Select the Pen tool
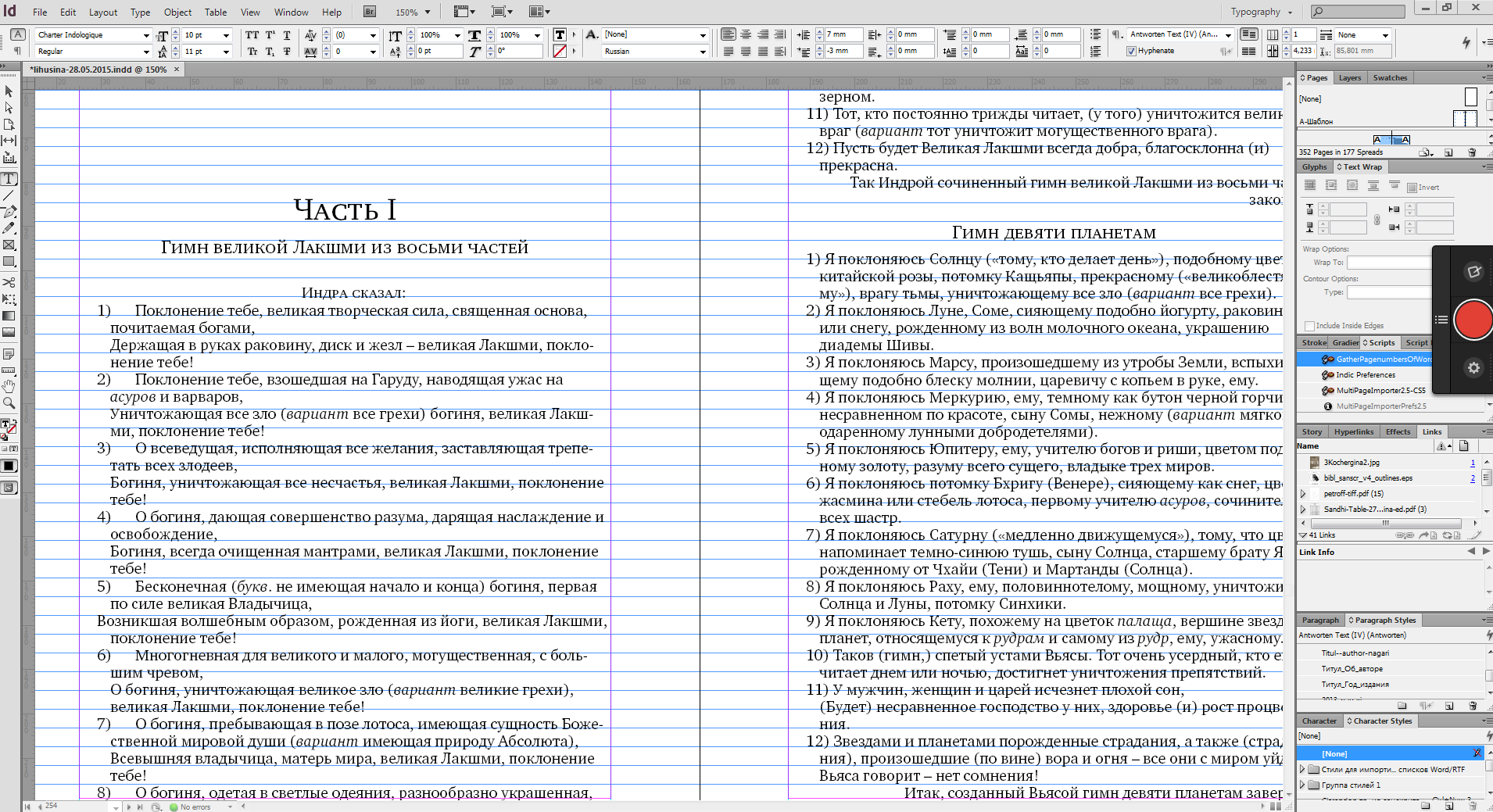The image size is (1493, 812). click(x=9, y=212)
